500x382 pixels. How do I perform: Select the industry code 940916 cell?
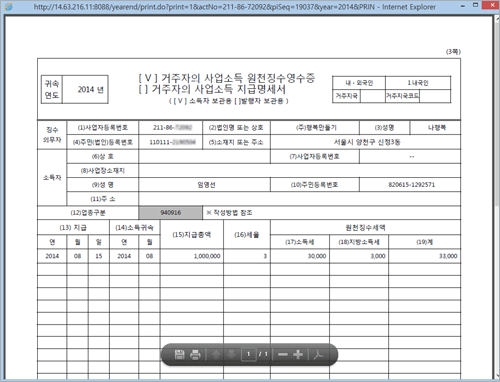coord(170,213)
